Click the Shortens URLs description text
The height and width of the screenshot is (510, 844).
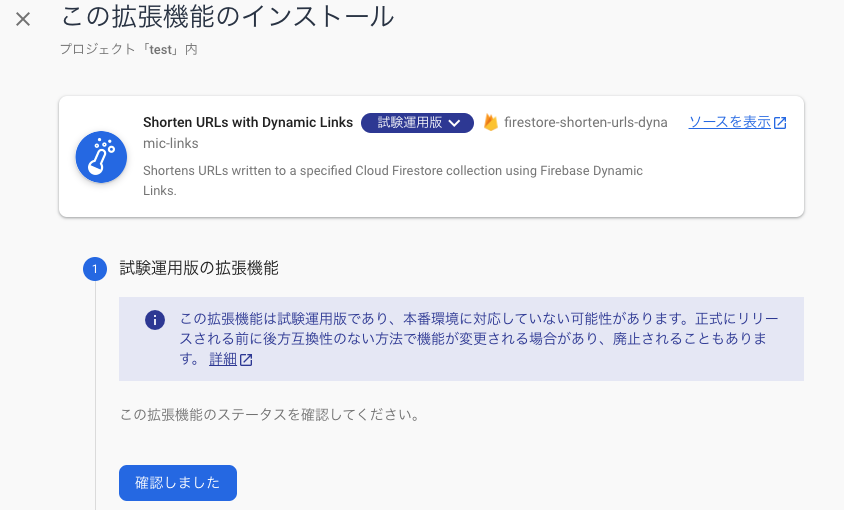click(393, 180)
